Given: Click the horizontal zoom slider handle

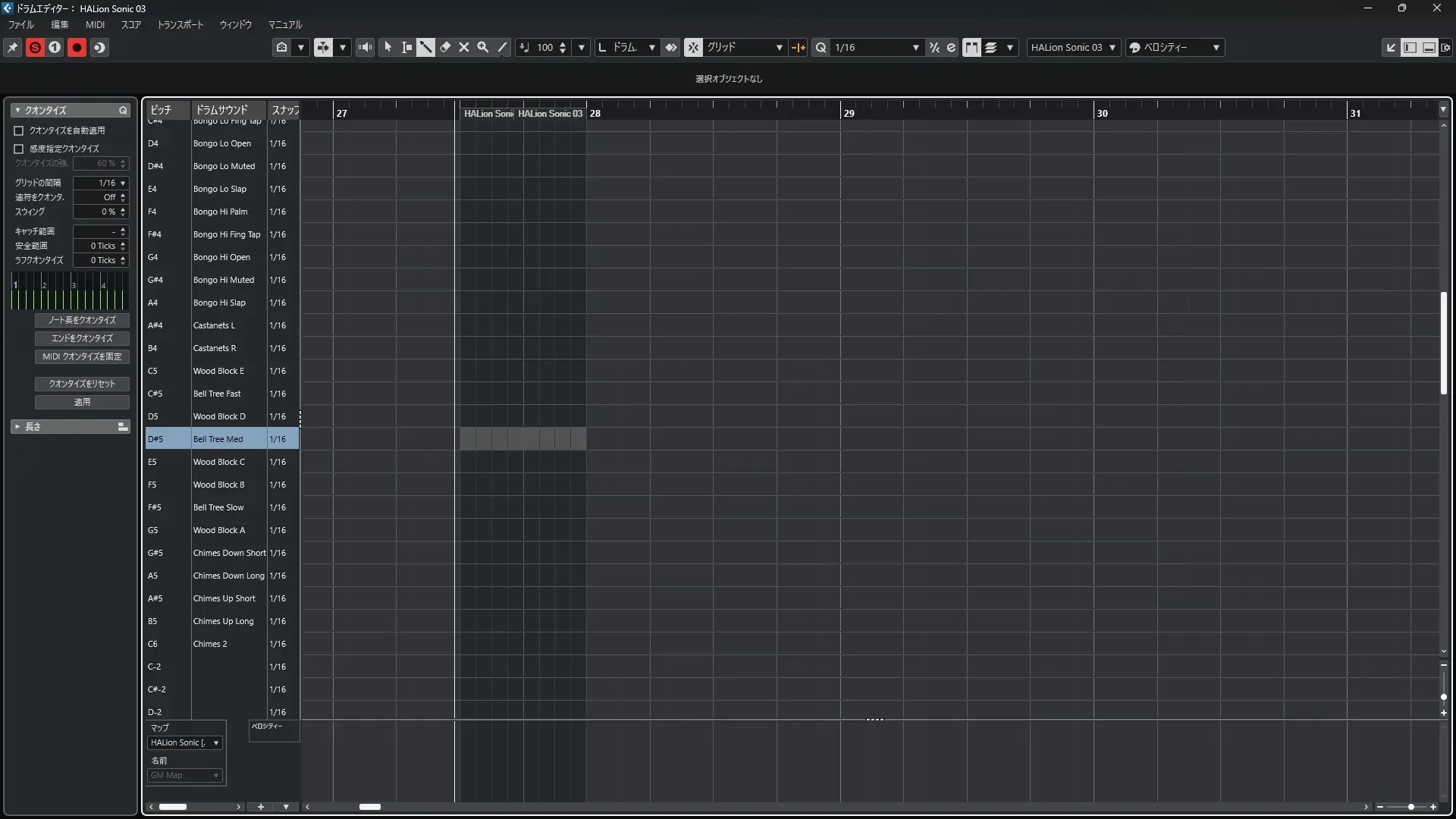Looking at the screenshot, I should 1410,807.
